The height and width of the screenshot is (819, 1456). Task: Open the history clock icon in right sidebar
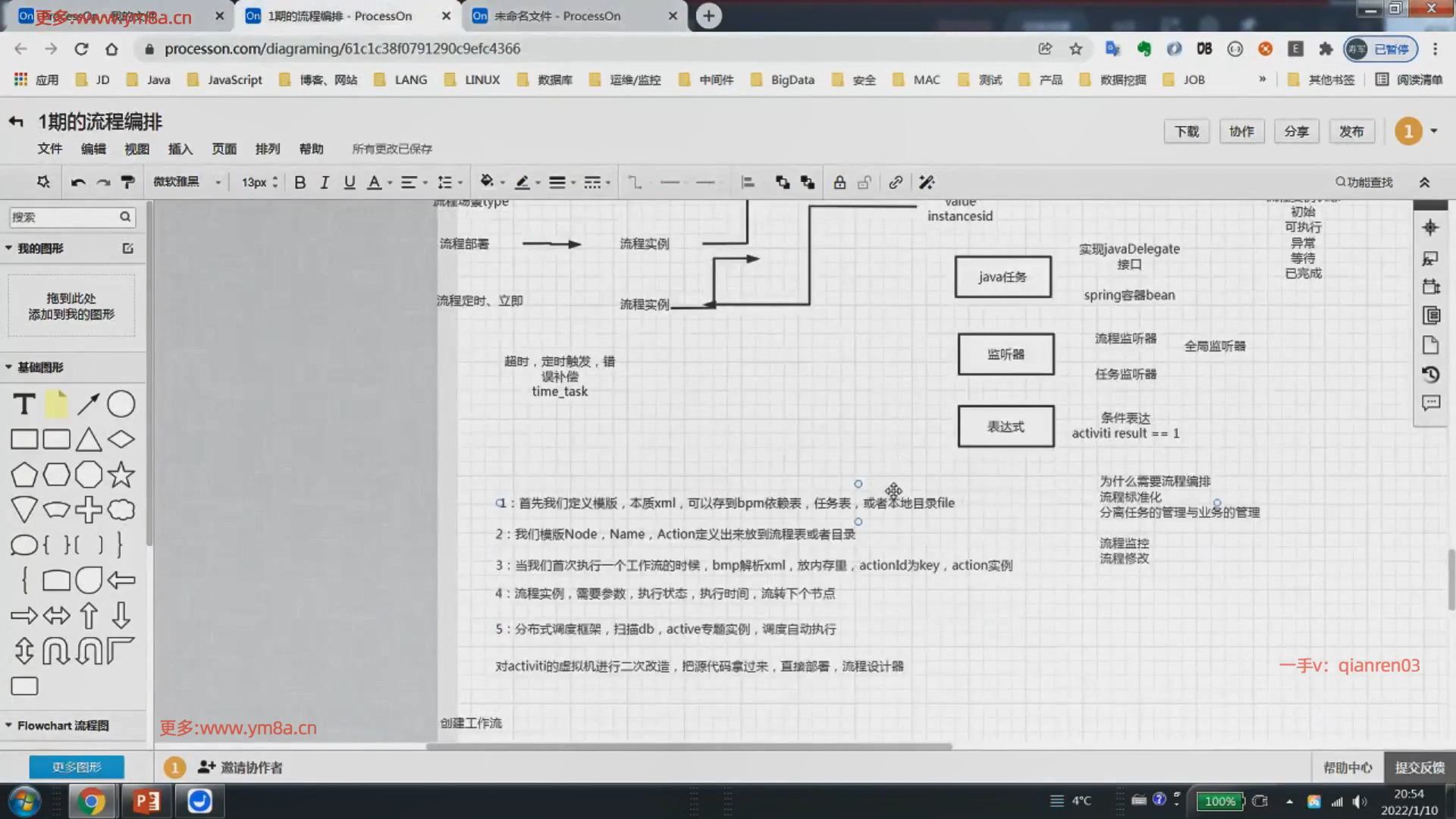click(1431, 374)
